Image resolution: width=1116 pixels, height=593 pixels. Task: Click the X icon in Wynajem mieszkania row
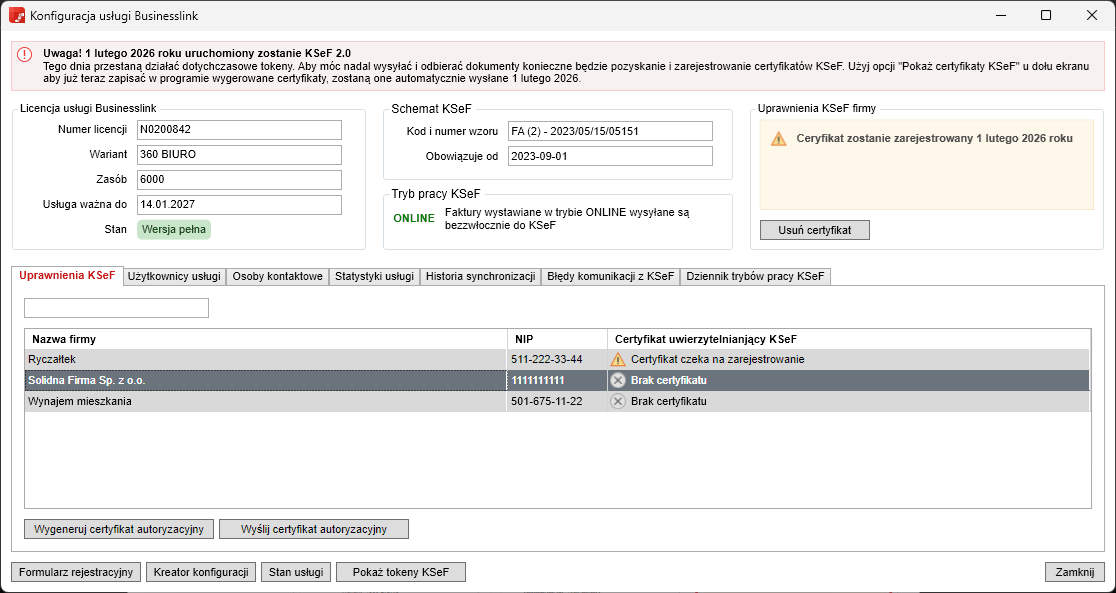pos(618,401)
